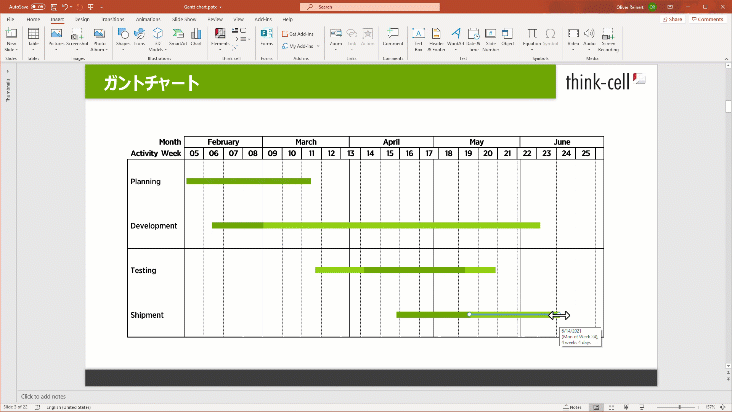Image resolution: width=732 pixels, height=412 pixels.
Task: Open Ribbon Display Options button
Action: pyautogui.click(x=670, y=7)
